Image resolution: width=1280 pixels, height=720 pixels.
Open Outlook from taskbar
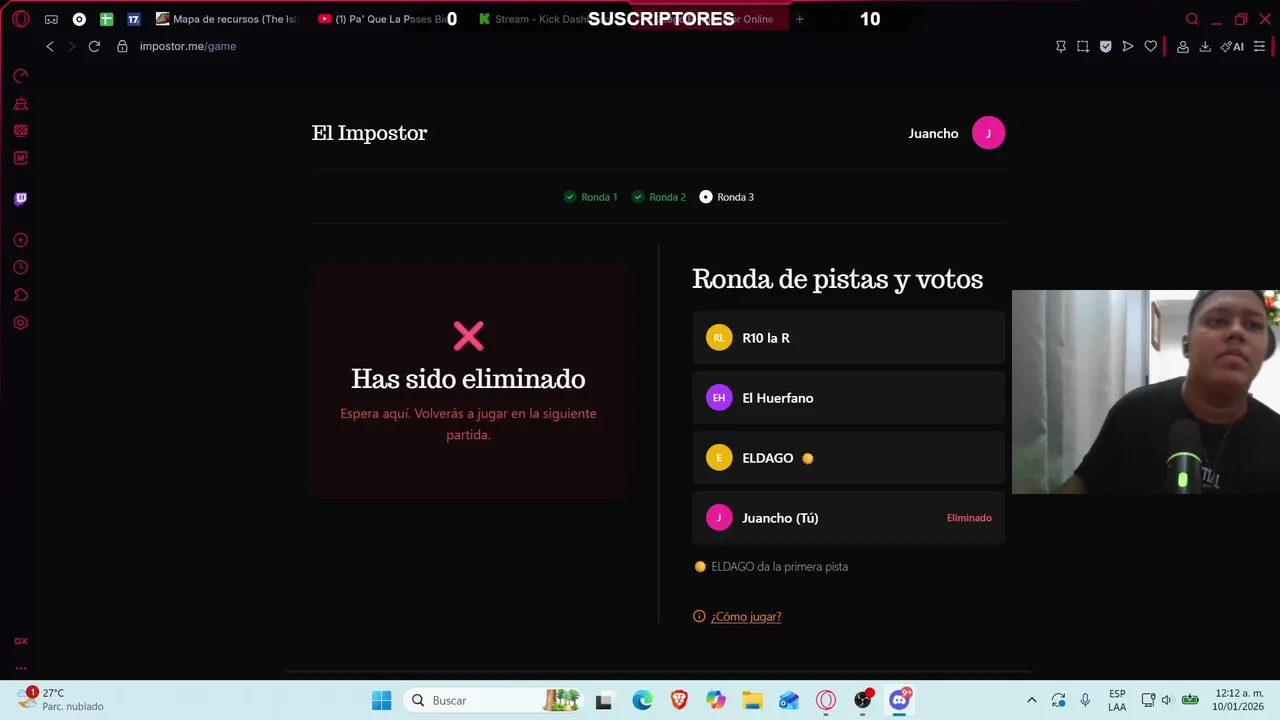tap(789, 701)
